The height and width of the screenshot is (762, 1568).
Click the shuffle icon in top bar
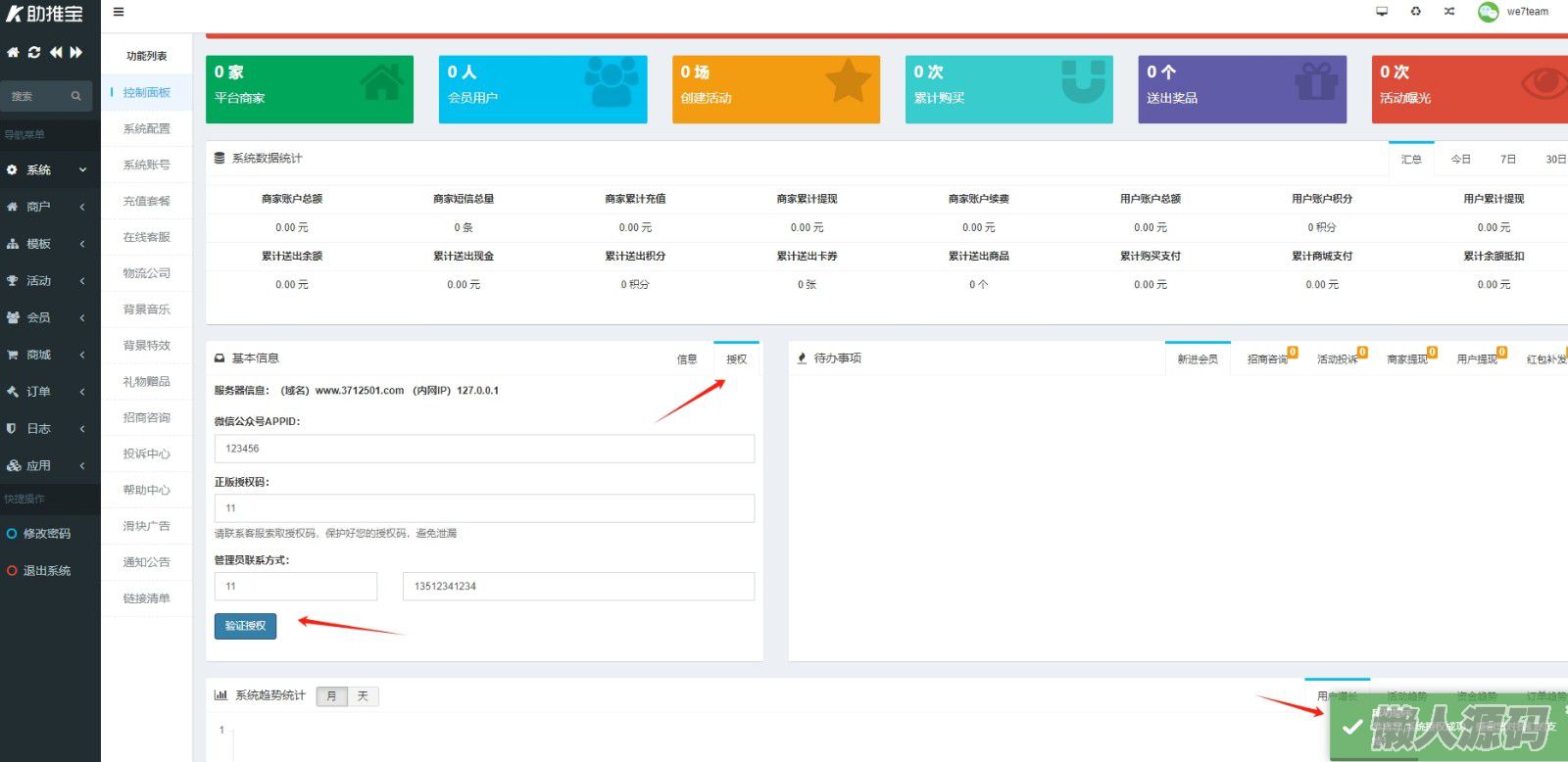1448,12
